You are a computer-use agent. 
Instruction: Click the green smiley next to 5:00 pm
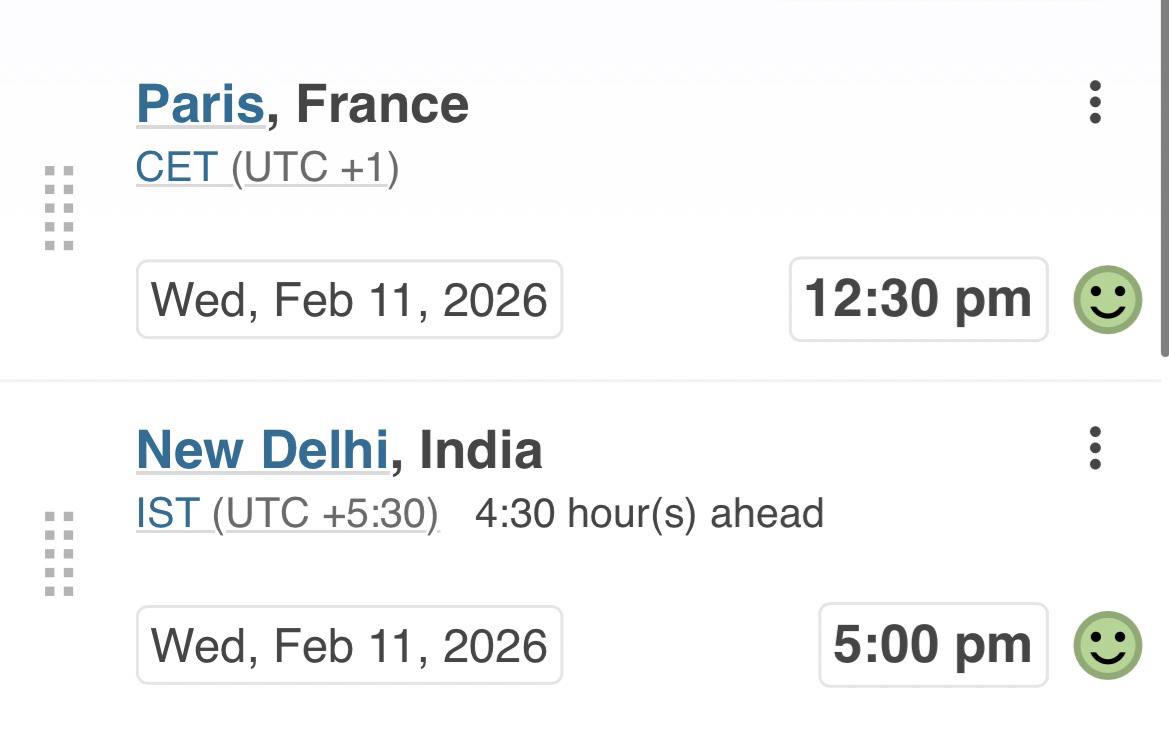pos(1108,645)
